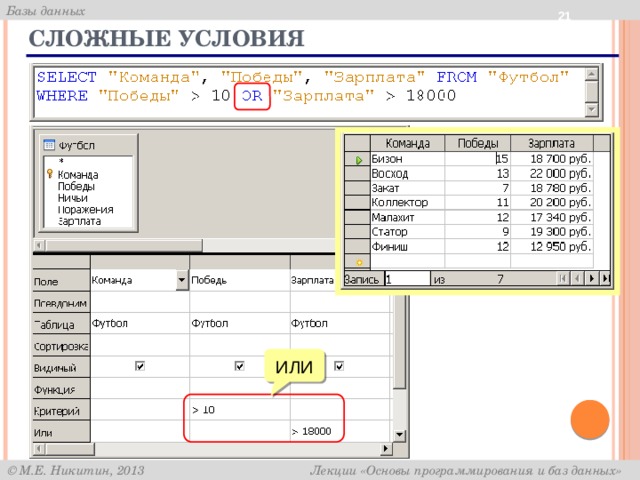Go to first record in result navigator

(563, 279)
